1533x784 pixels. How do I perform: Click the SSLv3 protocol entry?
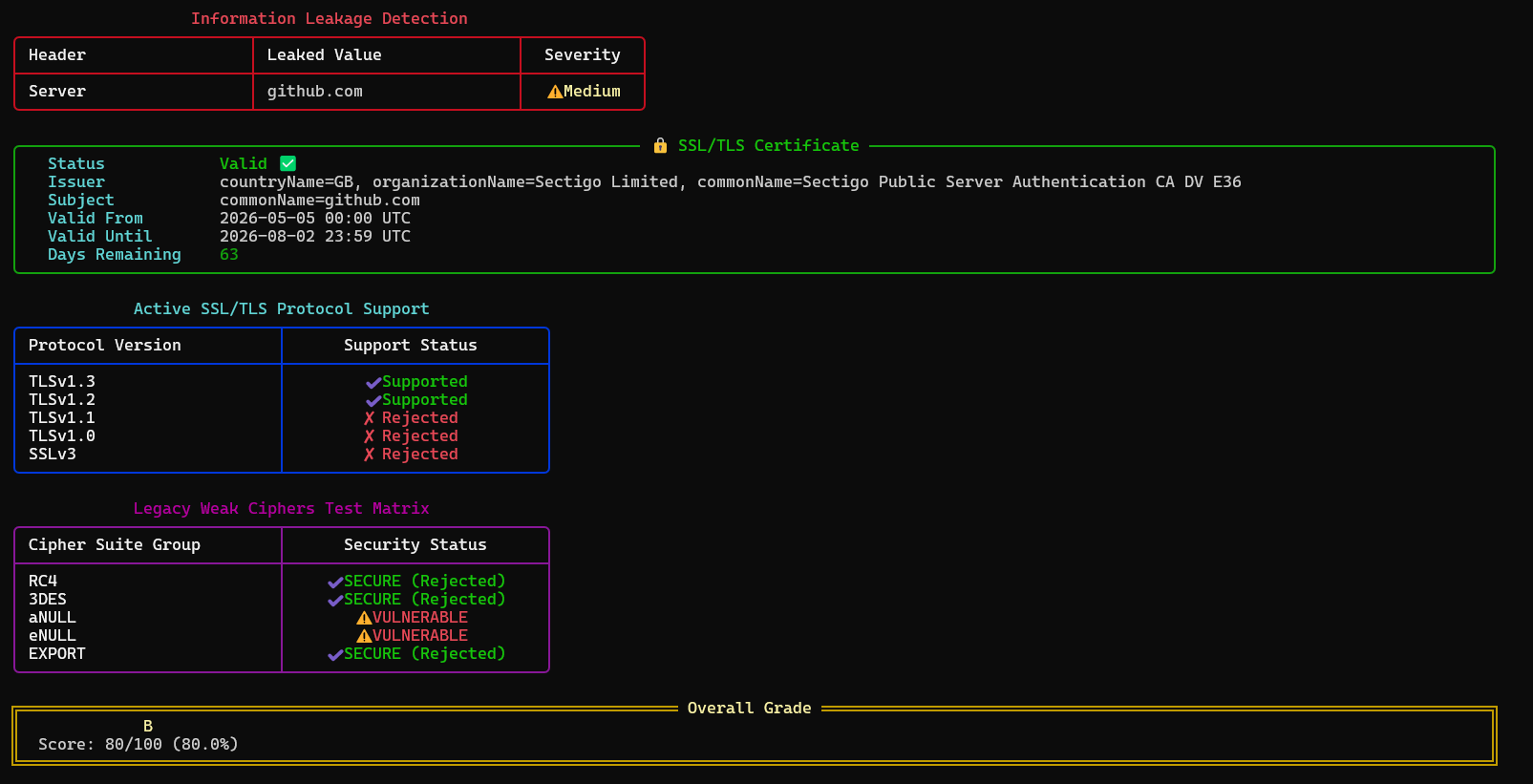pyautogui.click(x=53, y=454)
